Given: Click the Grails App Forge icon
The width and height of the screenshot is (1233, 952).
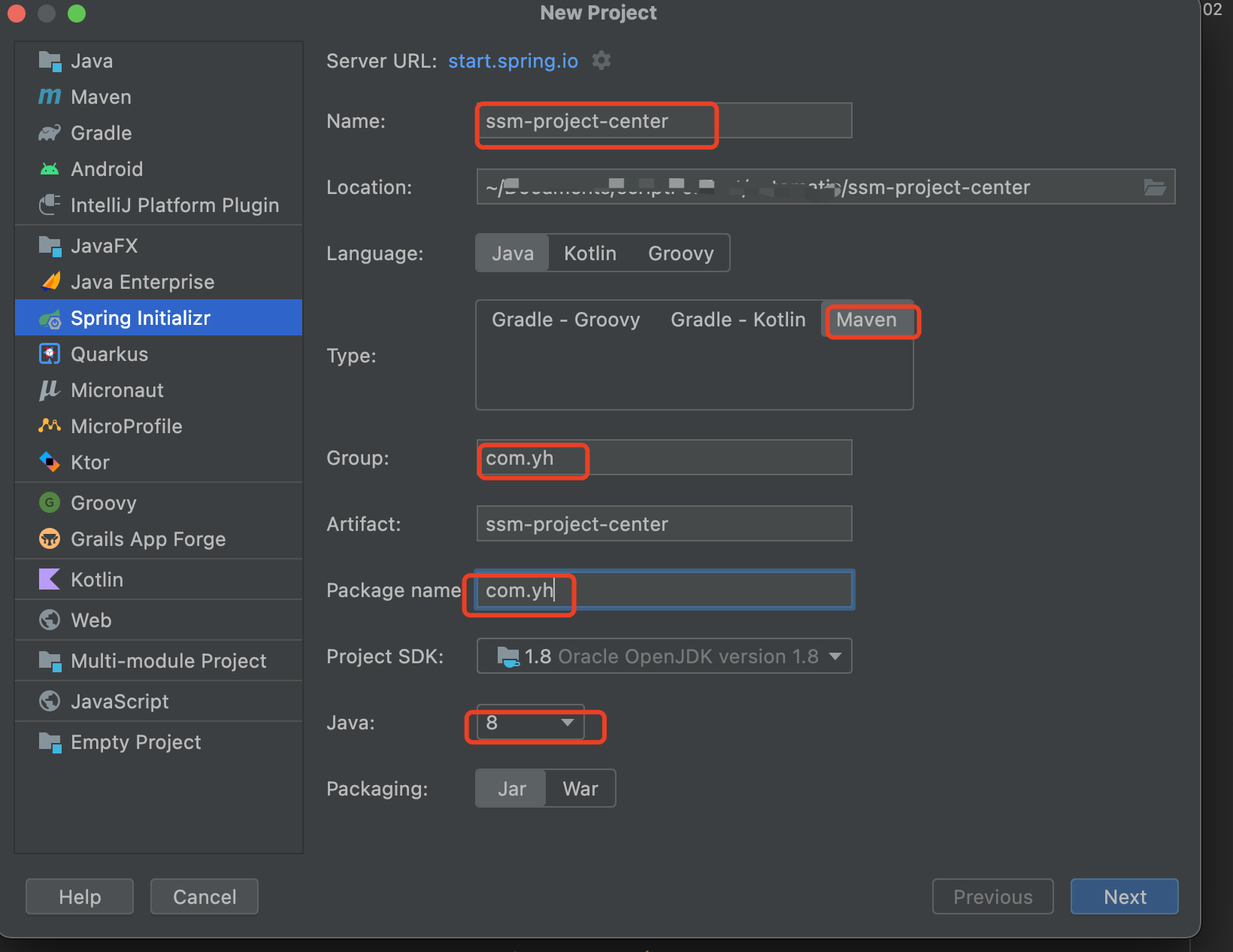Looking at the screenshot, I should [x=50, y=539].
